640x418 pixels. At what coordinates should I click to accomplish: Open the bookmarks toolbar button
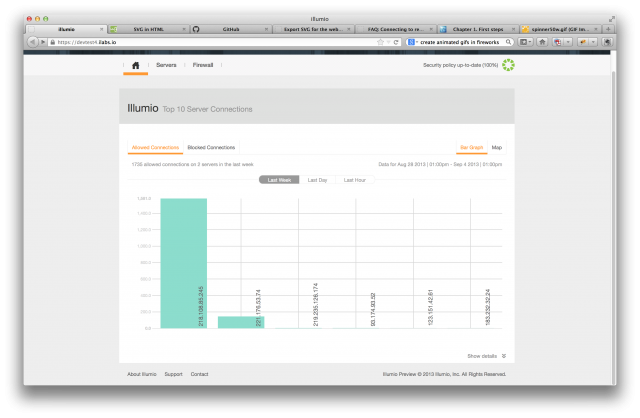(525, 42)
